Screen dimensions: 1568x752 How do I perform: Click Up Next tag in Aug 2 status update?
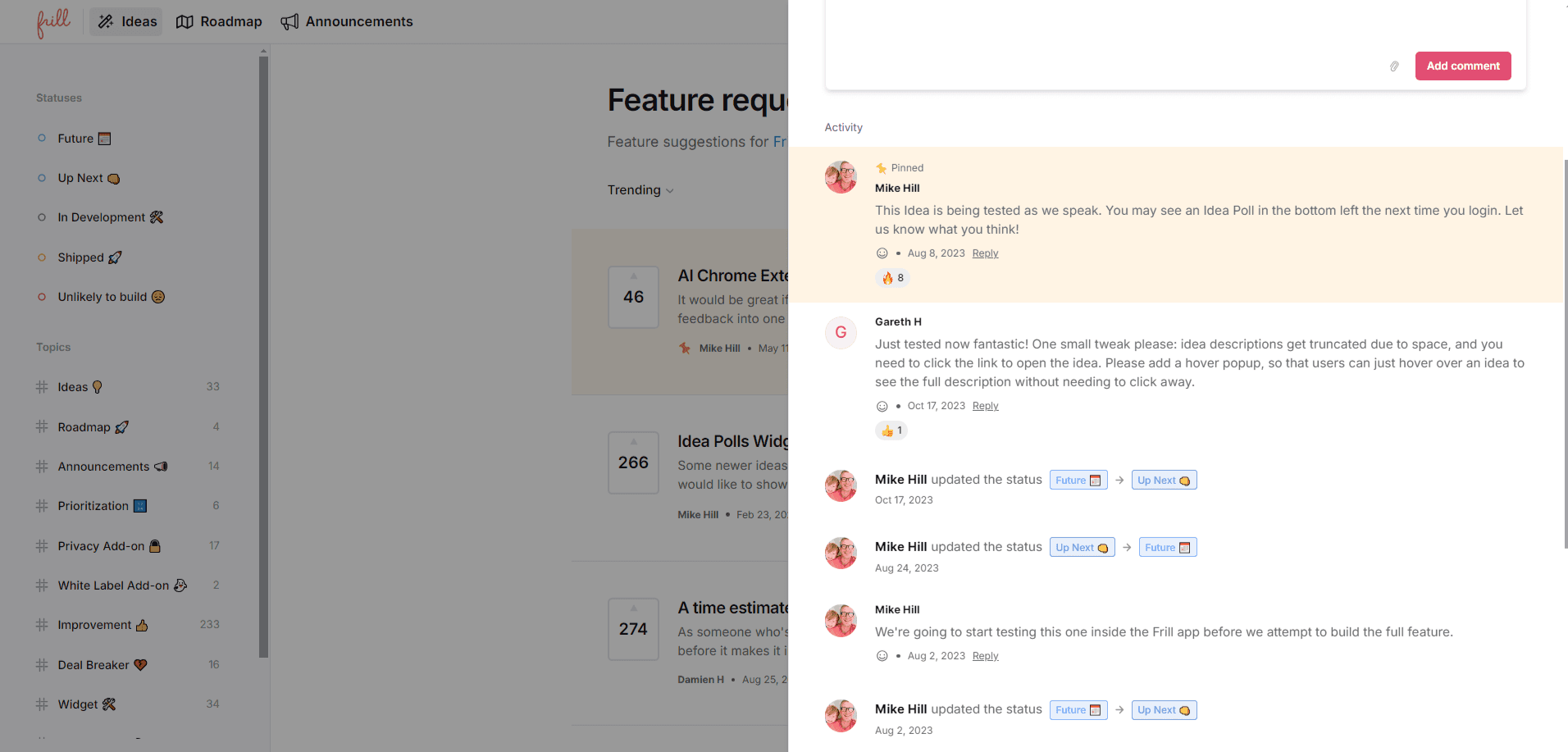click(x=1164, y=709)
